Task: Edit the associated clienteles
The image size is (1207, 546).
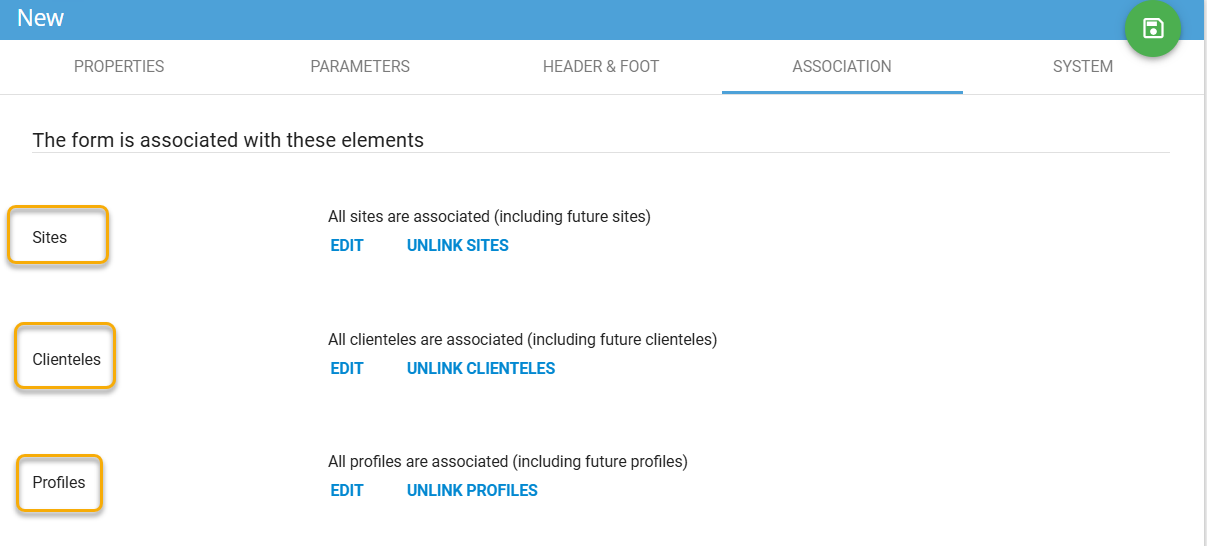Action: pyautogui.click(x=347, y=369)
